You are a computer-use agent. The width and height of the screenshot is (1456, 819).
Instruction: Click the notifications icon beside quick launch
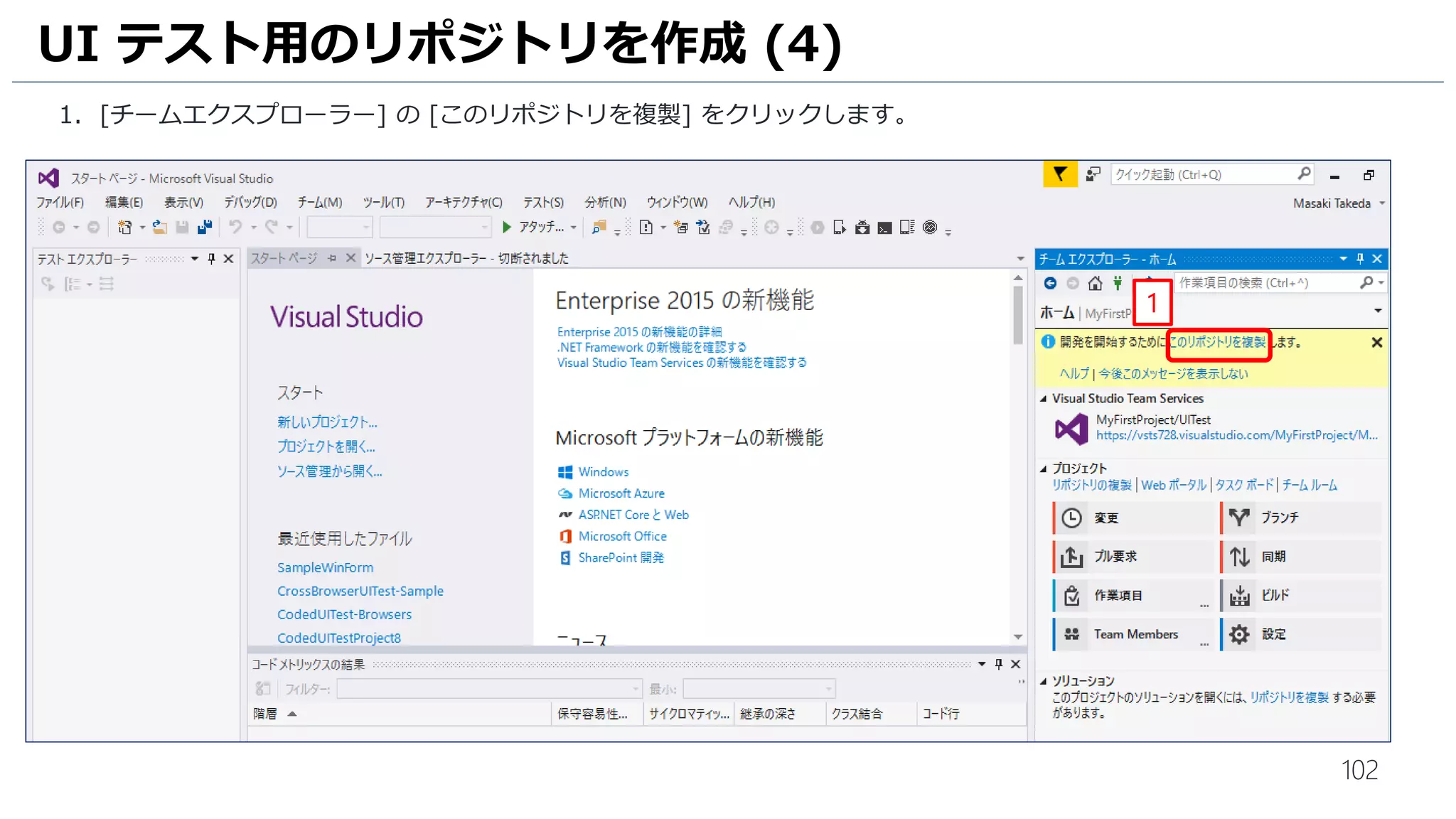point(1093,174)
